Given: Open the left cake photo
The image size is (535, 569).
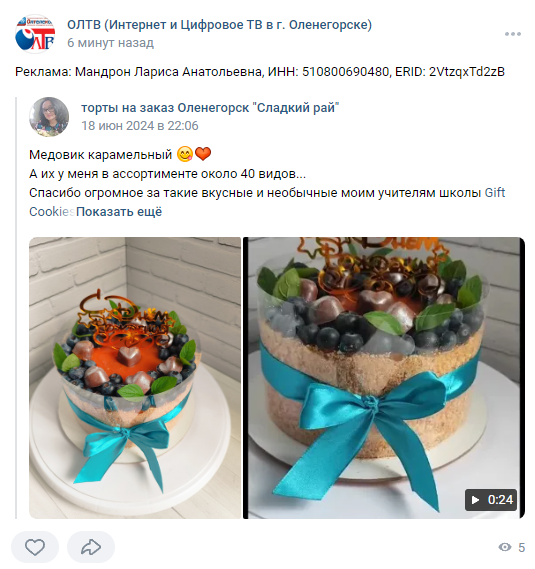Looking at the screenshot, I should tap(135, 378).
